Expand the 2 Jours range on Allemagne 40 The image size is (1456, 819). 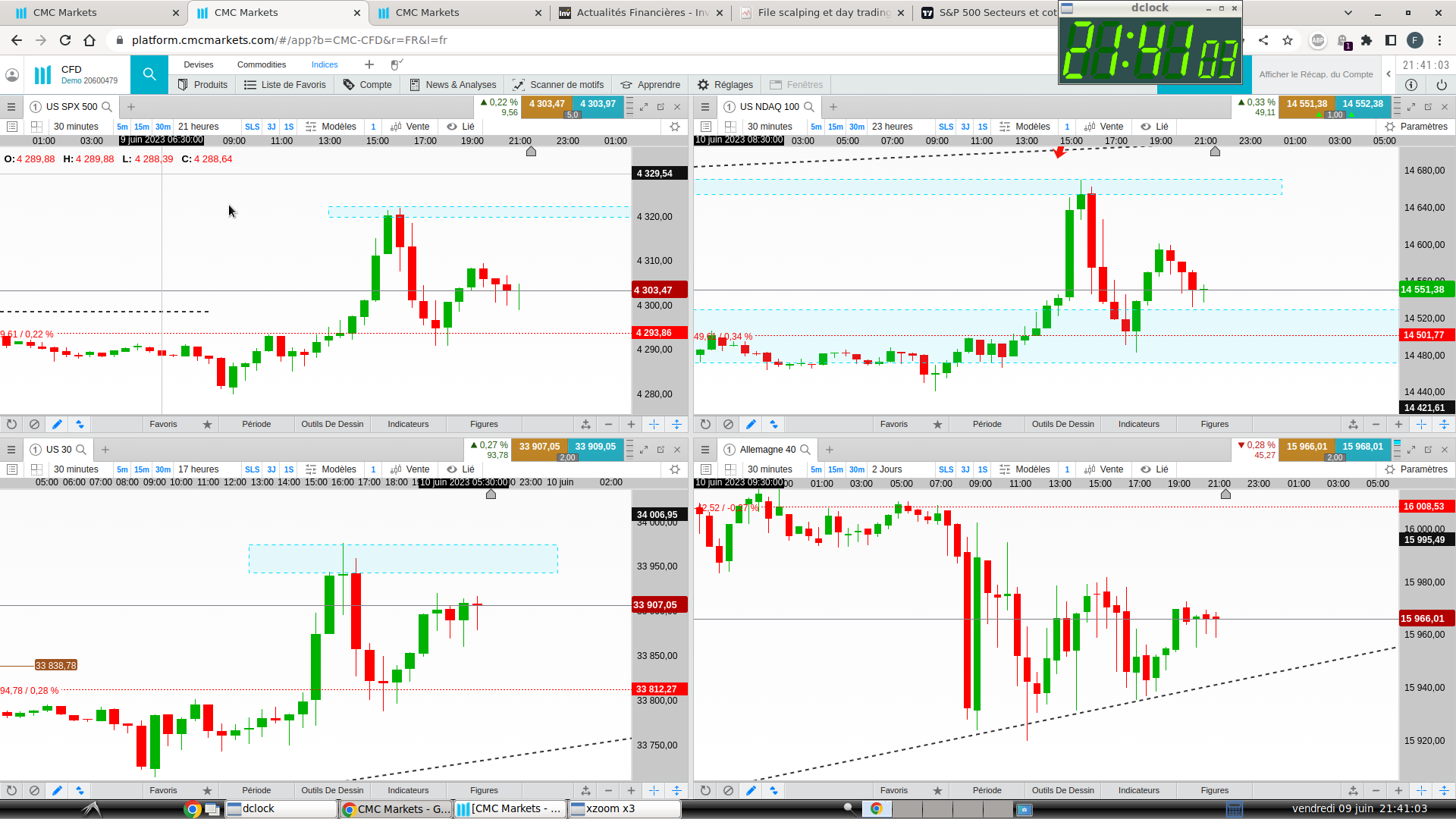click(x=886, y=469)
